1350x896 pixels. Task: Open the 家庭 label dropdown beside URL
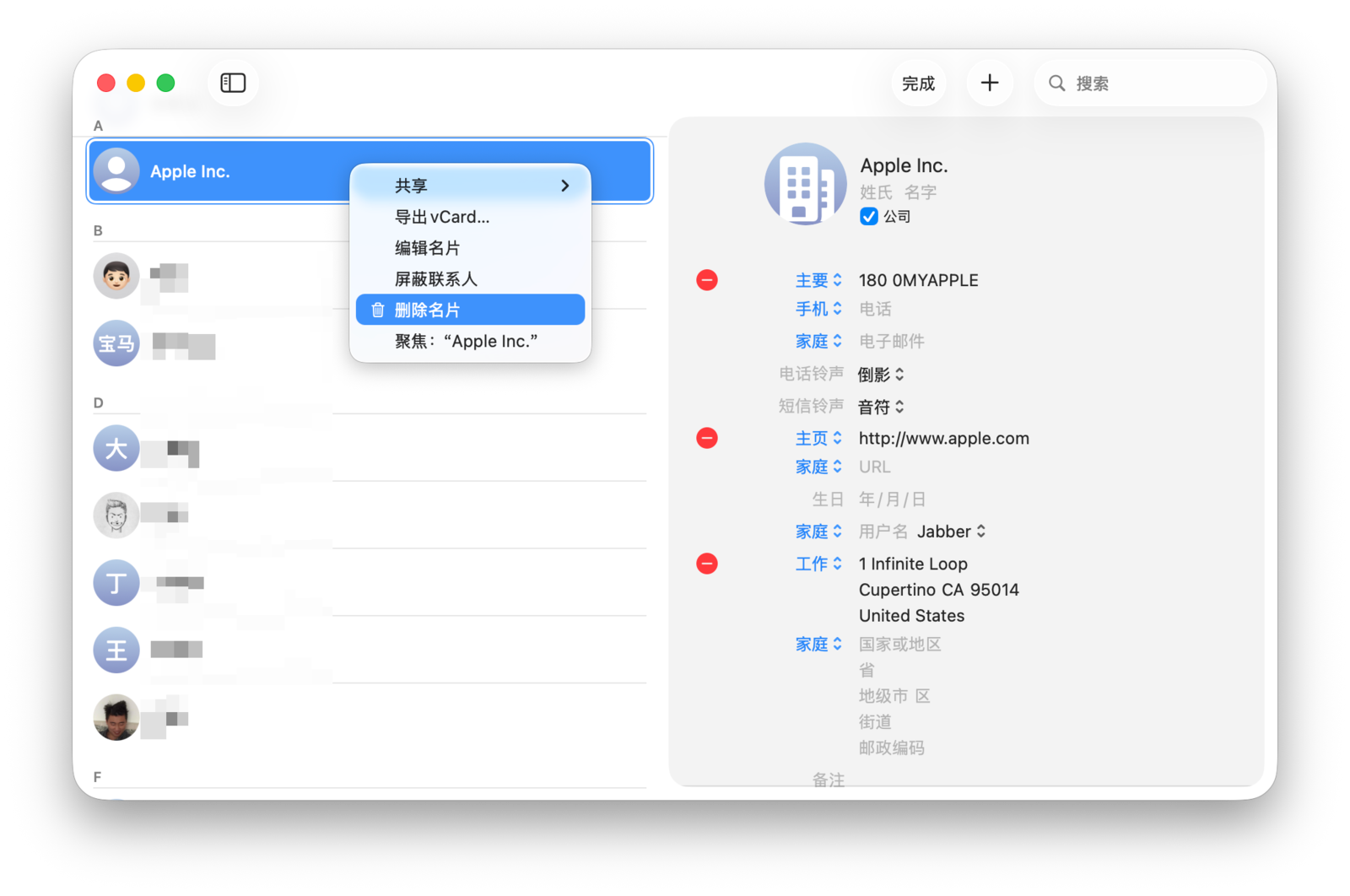click(818, 467)
